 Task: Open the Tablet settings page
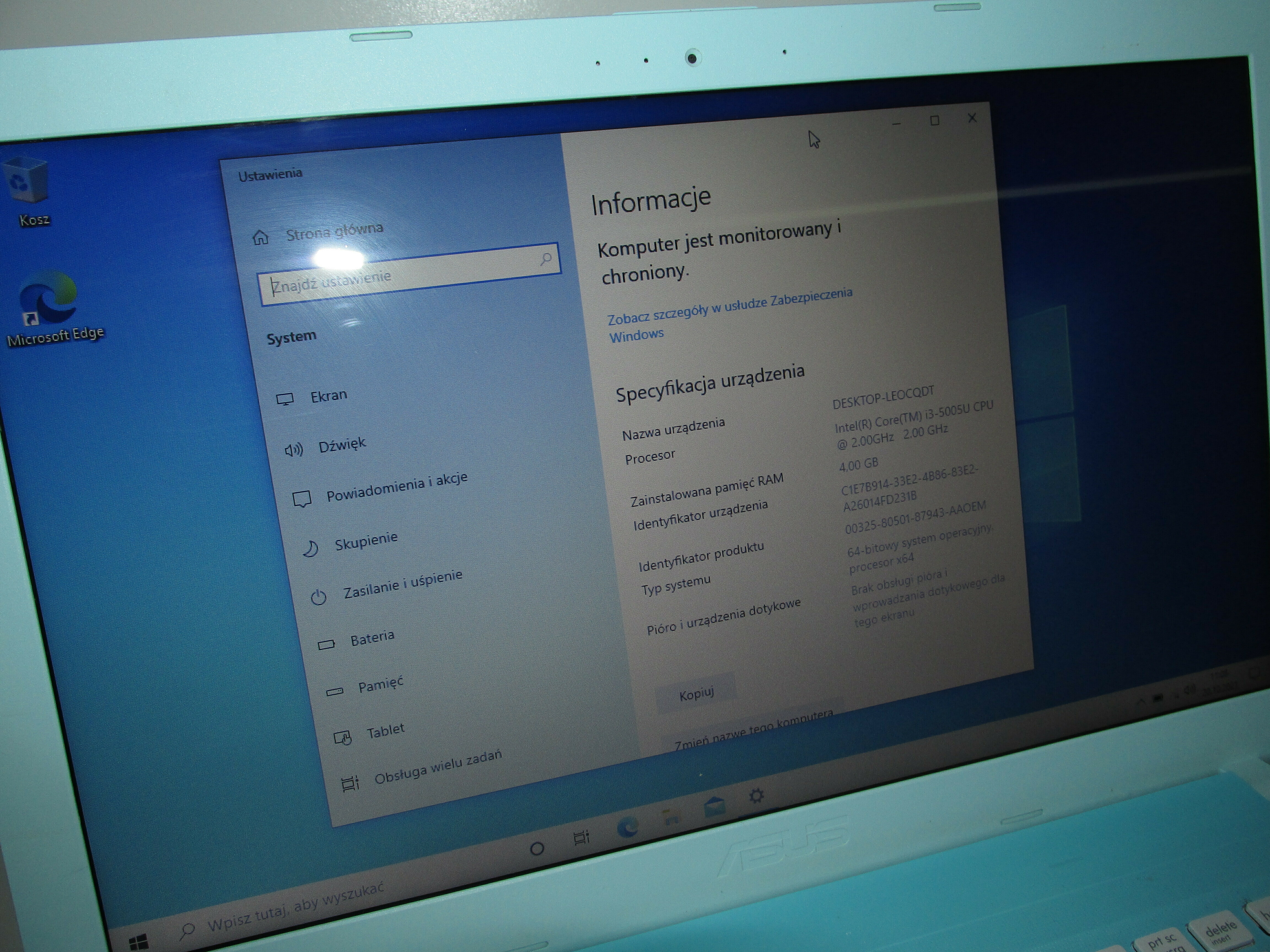(x=385, y=731)
